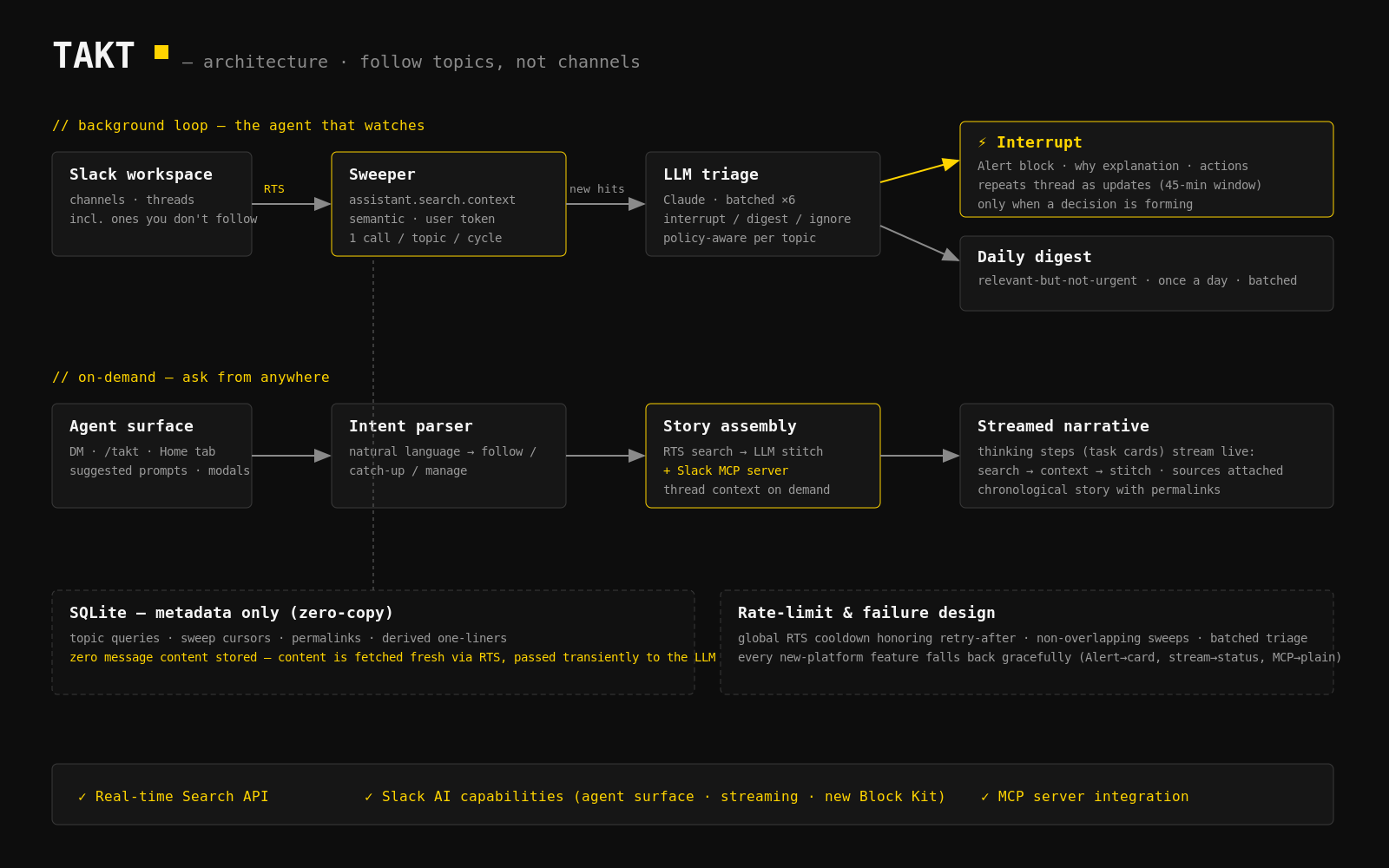This screenshot has width=1389, height=868.
Task: Click the 'MCP server integration' item
Action: [1085, 797]
